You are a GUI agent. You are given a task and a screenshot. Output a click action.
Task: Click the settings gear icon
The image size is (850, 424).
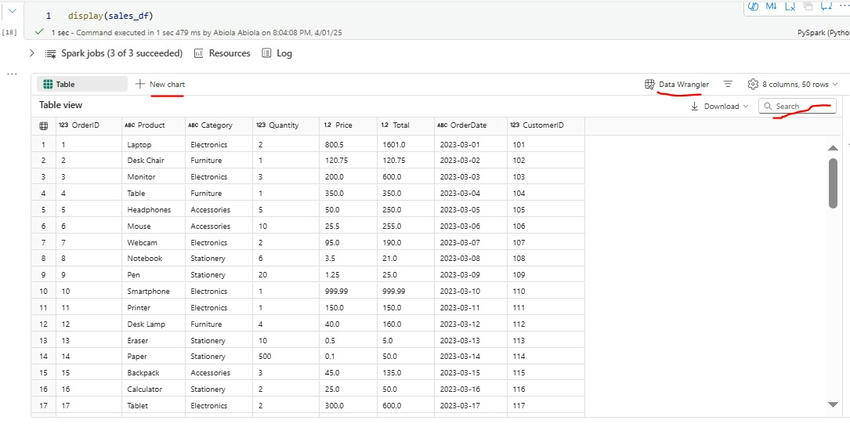click(x=752, y=84)
